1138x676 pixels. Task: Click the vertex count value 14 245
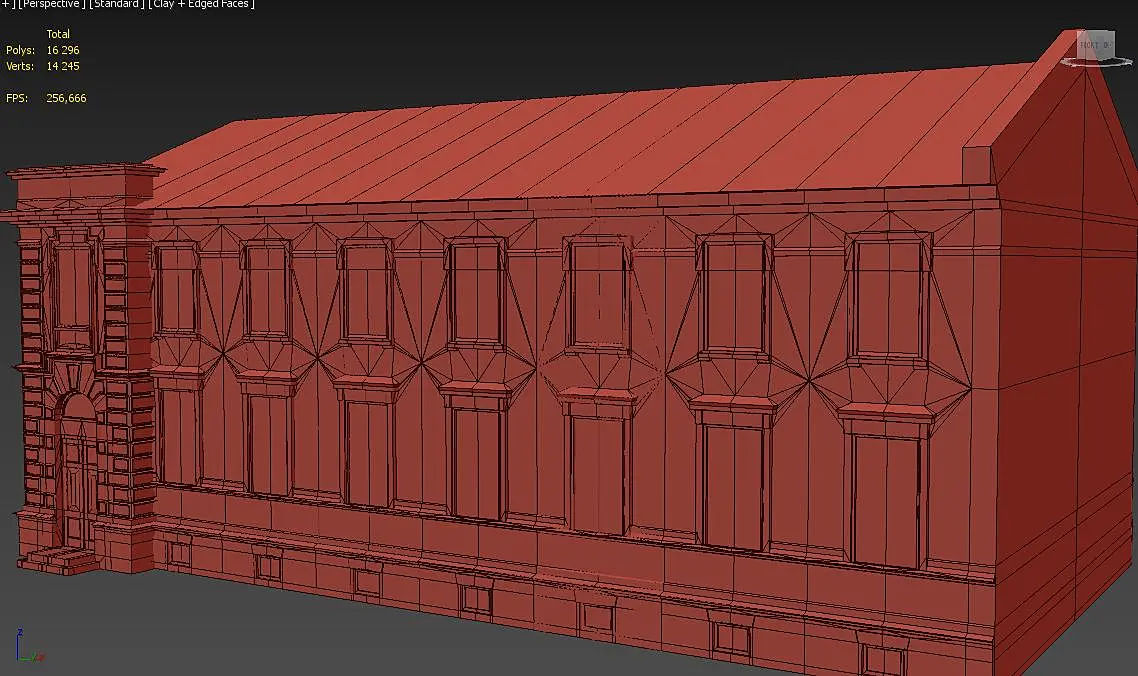click(62, 66)
